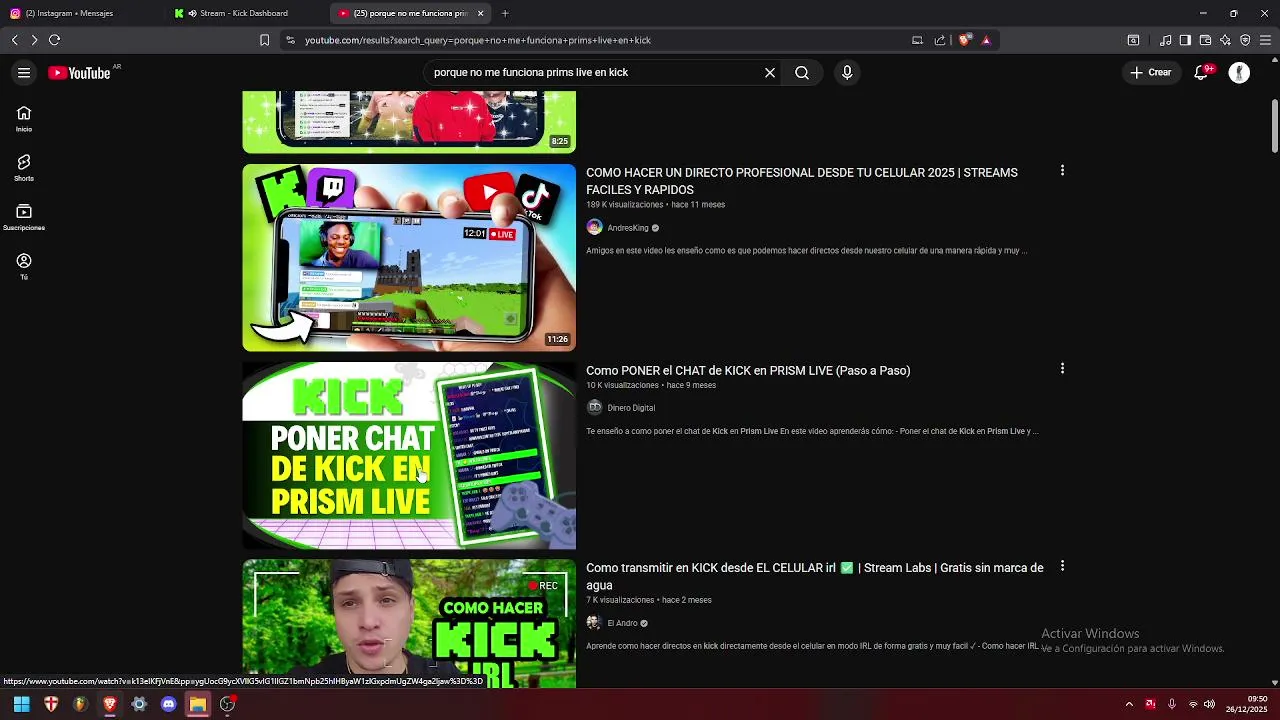Open the browser main menu
This screenshot has width=1280, height=720.
(1265, 40)
